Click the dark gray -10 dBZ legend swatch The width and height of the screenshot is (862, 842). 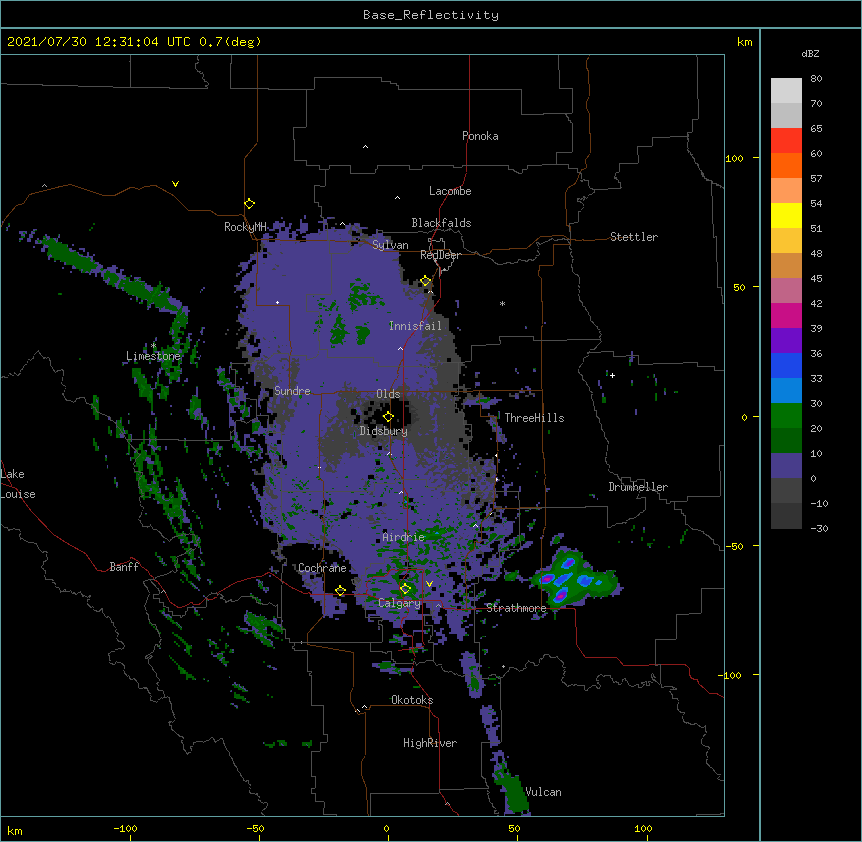[x=786, y=516]
